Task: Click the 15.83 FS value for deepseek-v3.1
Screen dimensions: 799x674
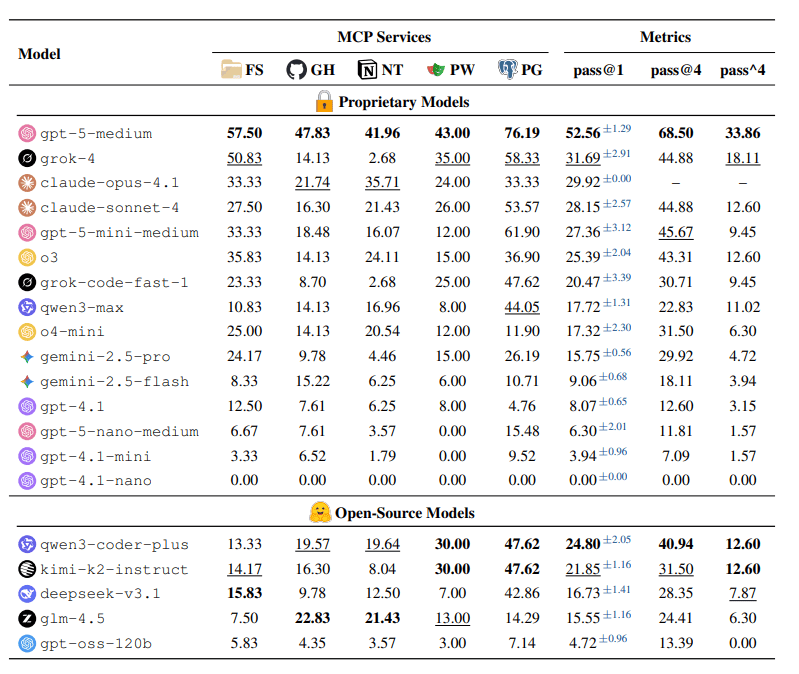Action: coord(245,593)
